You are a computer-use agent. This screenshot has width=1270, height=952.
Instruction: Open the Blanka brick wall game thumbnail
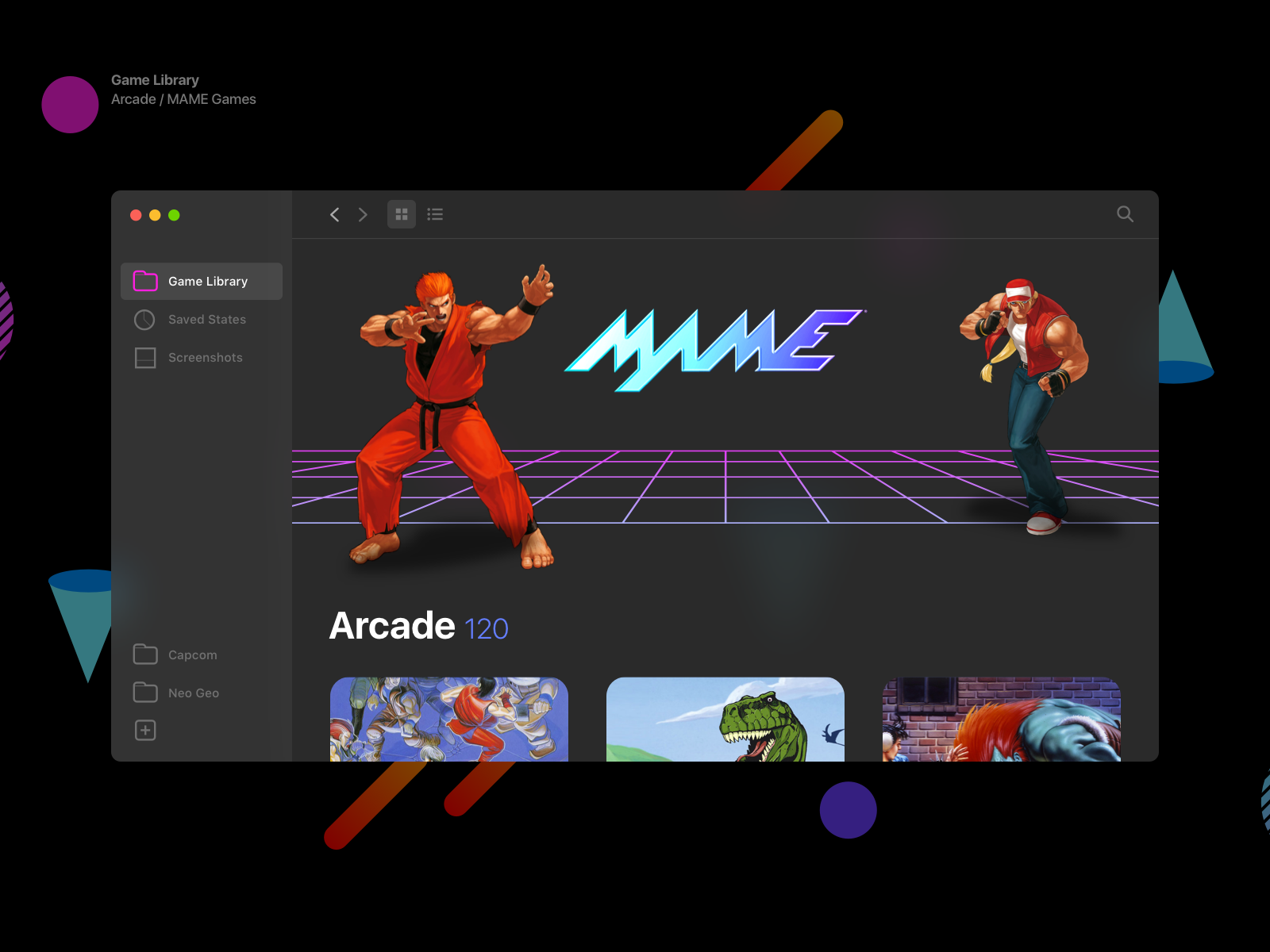[x=1002, y=720]
